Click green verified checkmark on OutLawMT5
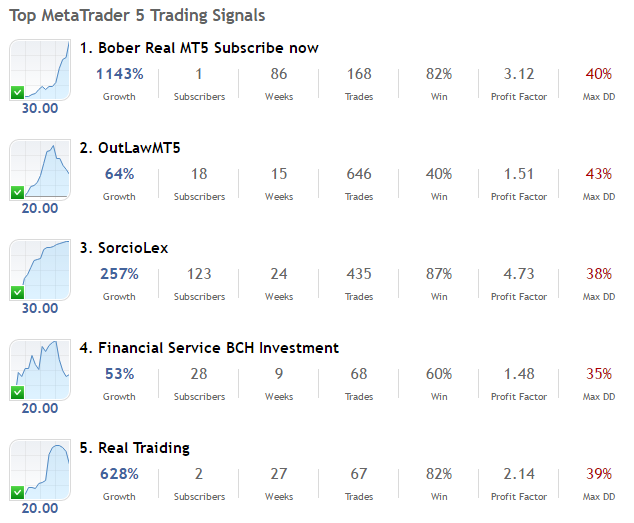Image resolution: width=634 pixels, height=523 pixels. pyautogui.click(x=17, y=192)
